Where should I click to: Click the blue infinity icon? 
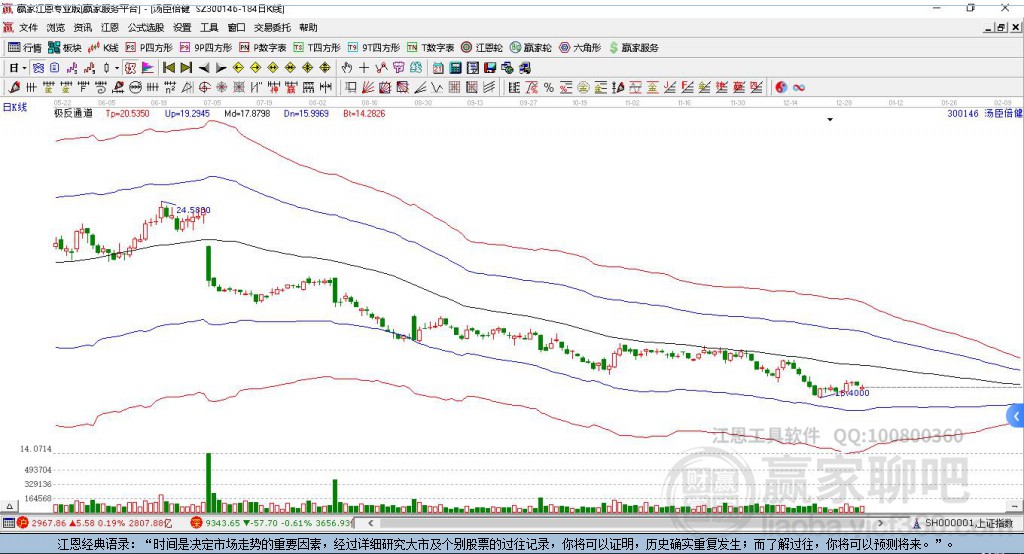click(x=799, y=88)
